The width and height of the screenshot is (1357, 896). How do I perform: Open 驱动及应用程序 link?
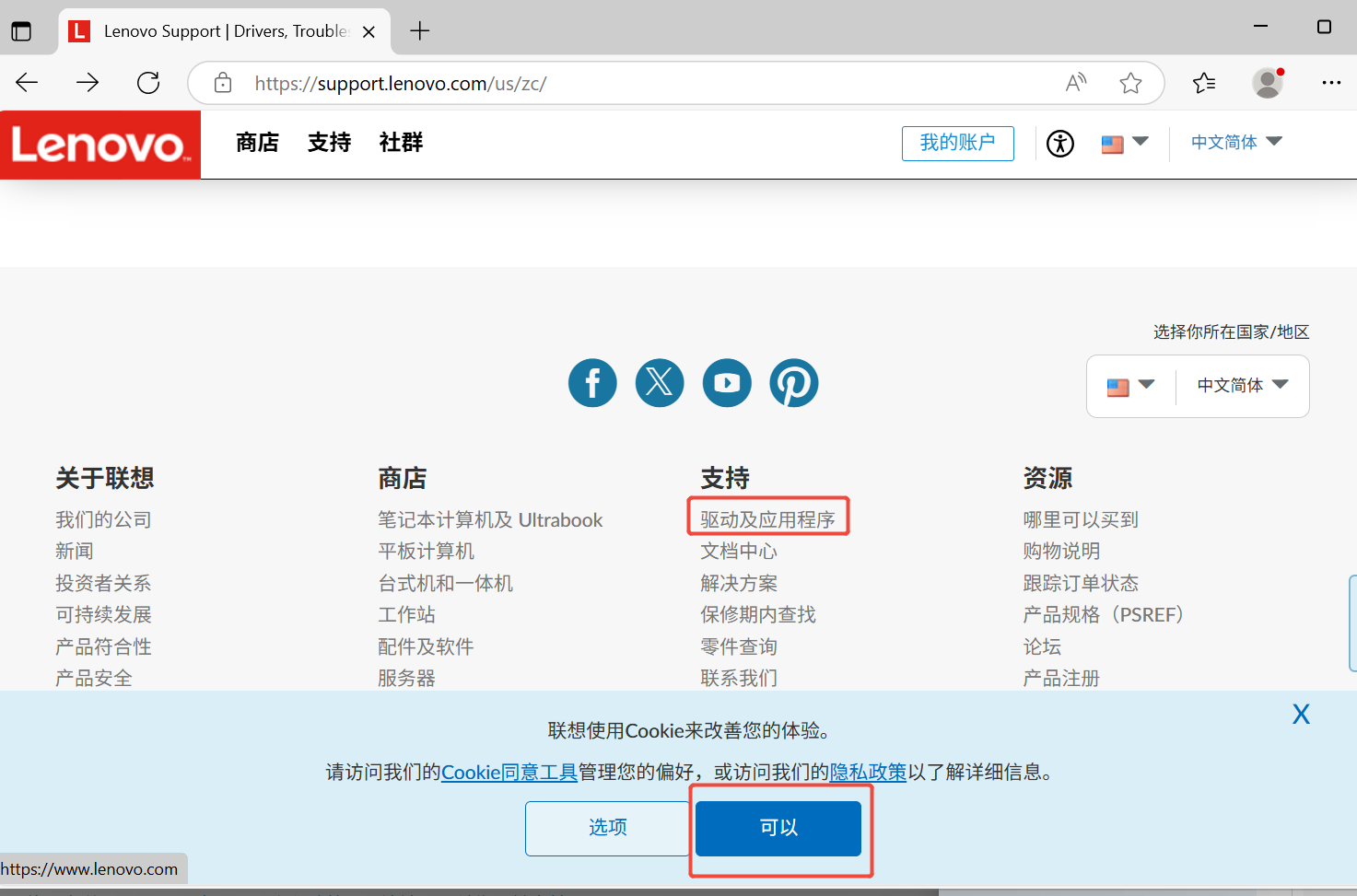(x=767, y=519)
